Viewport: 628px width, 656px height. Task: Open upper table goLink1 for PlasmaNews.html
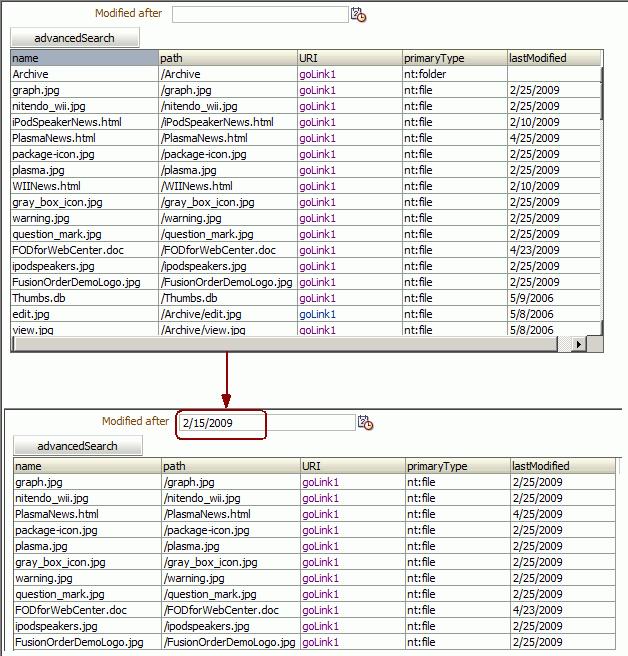(x=318, y=138)
